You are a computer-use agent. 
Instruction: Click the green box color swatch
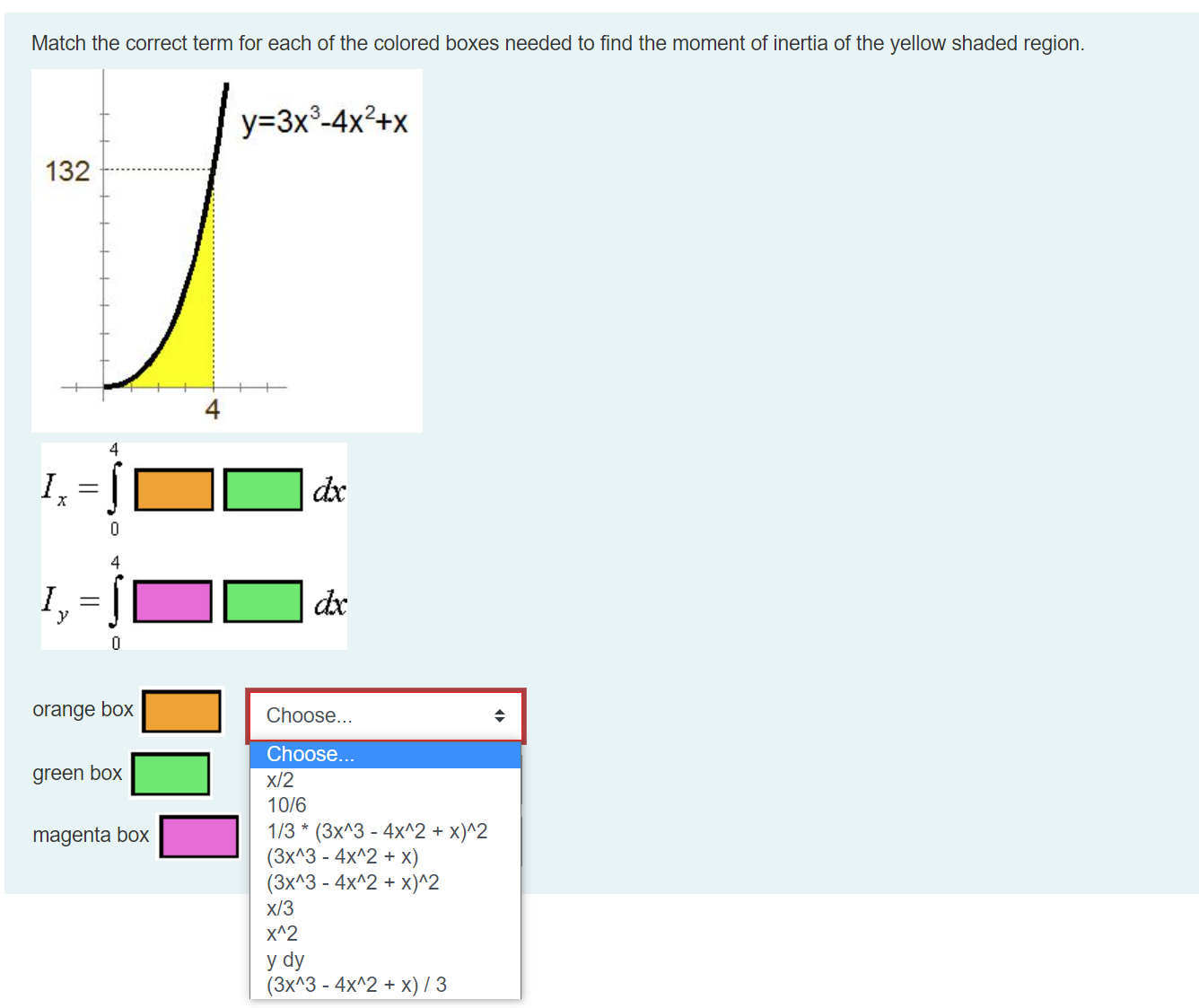point(171,773)
